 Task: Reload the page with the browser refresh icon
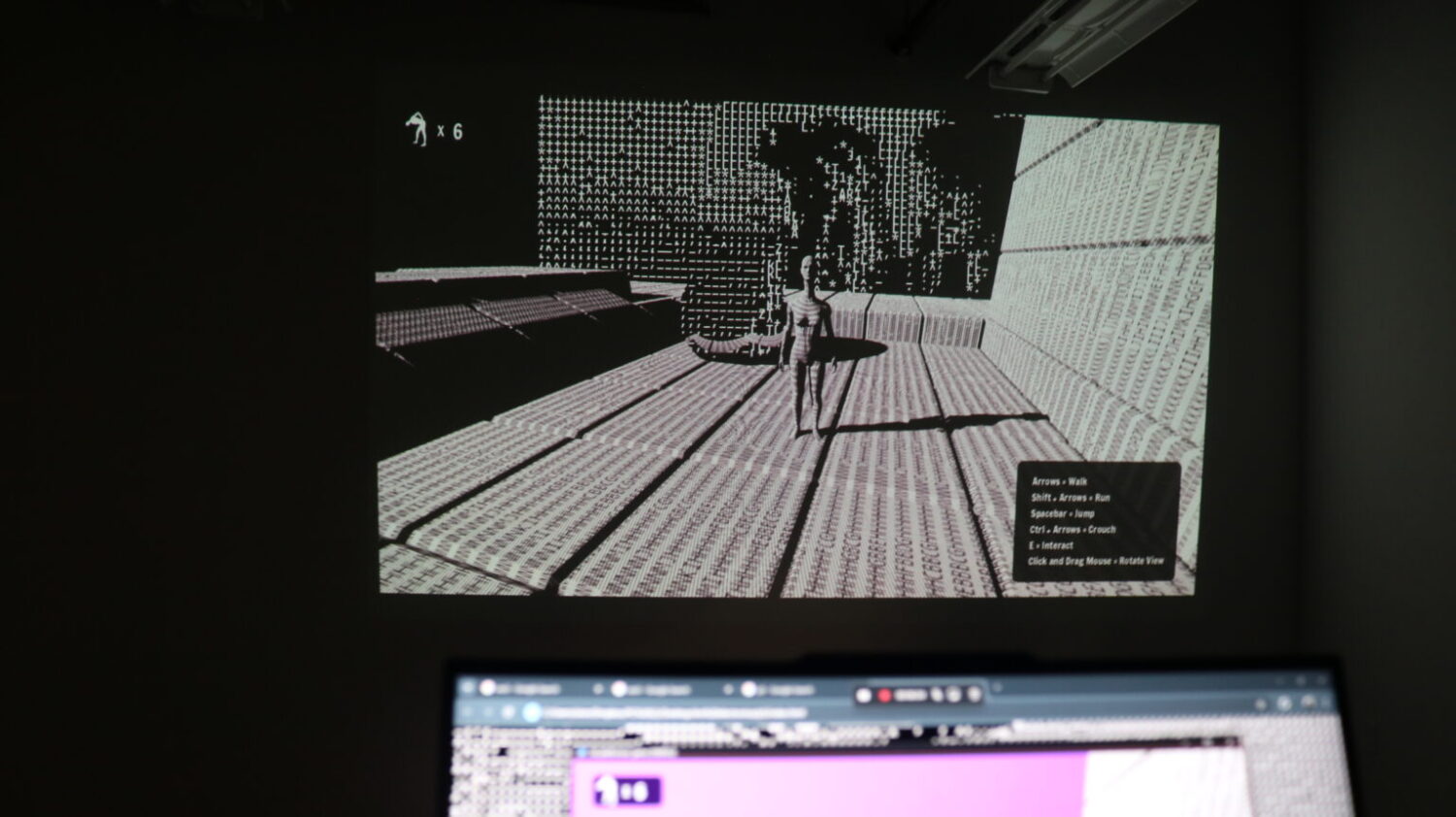coord(507,712)
